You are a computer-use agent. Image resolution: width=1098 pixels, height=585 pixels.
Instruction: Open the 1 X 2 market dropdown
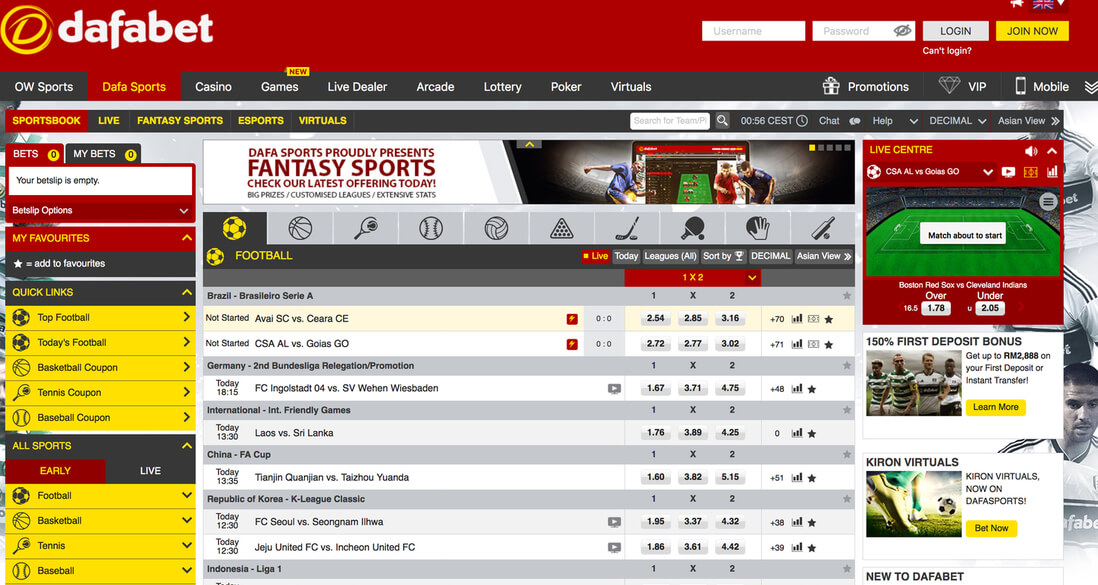(x=693, y=277)
